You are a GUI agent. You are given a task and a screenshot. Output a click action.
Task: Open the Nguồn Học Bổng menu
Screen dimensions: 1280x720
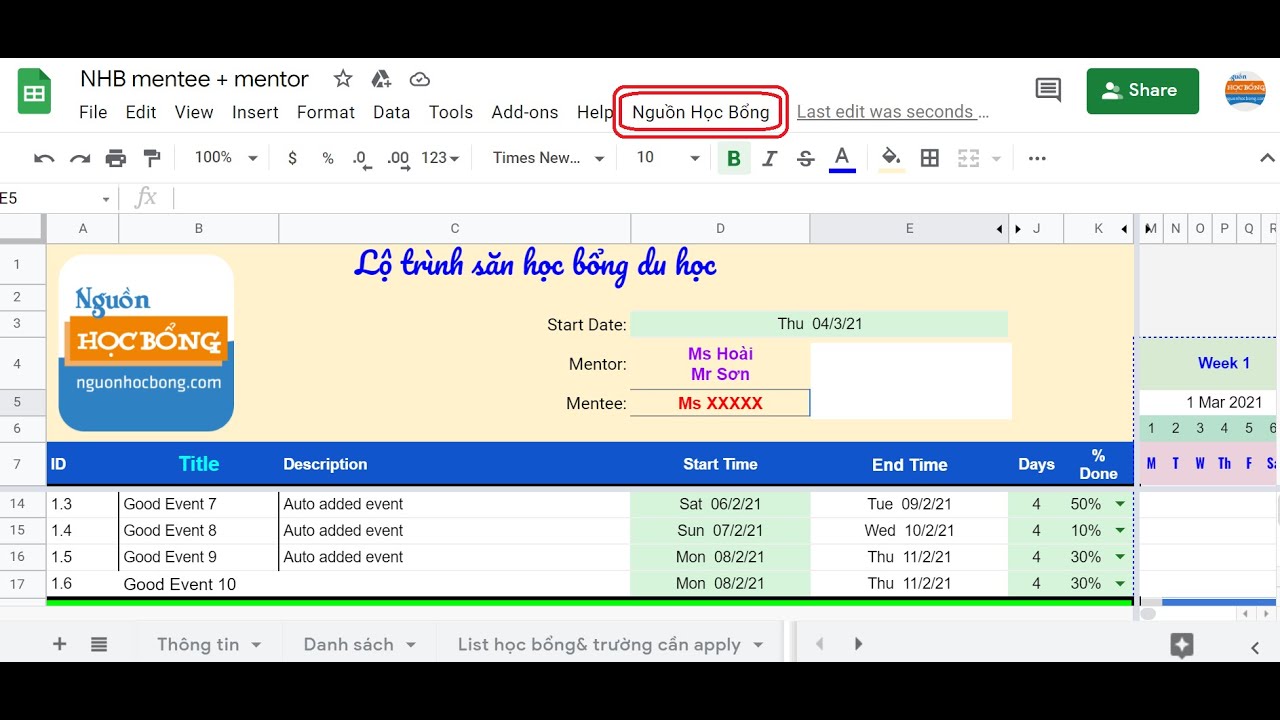(x=699, y=112)
